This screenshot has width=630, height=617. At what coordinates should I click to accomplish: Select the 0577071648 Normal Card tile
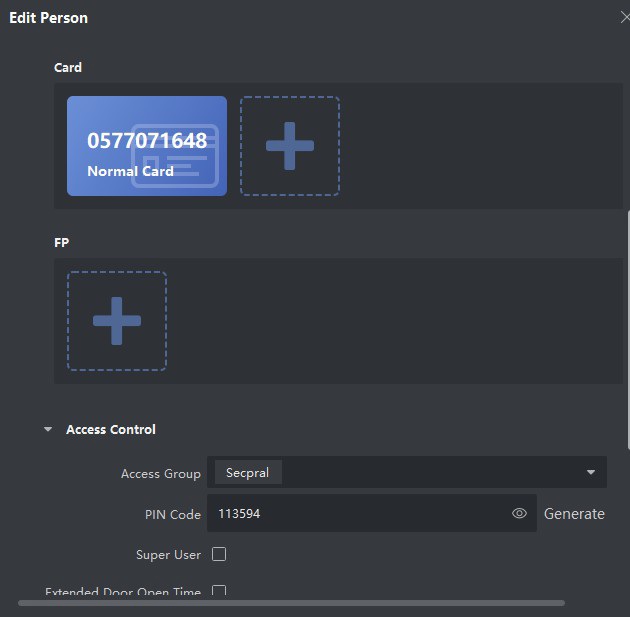tap(147, 146)
